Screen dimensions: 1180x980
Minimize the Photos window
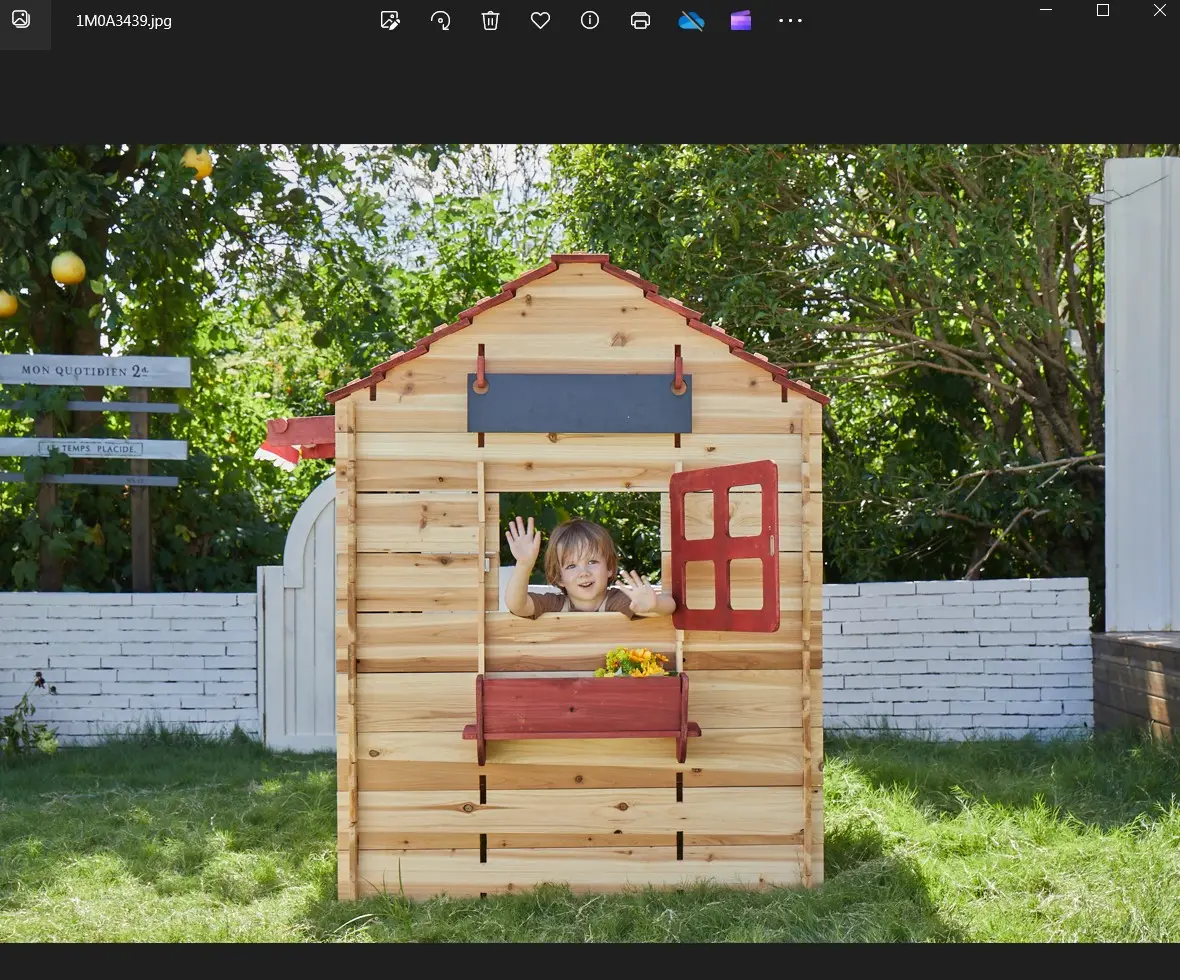[1046, 10]
